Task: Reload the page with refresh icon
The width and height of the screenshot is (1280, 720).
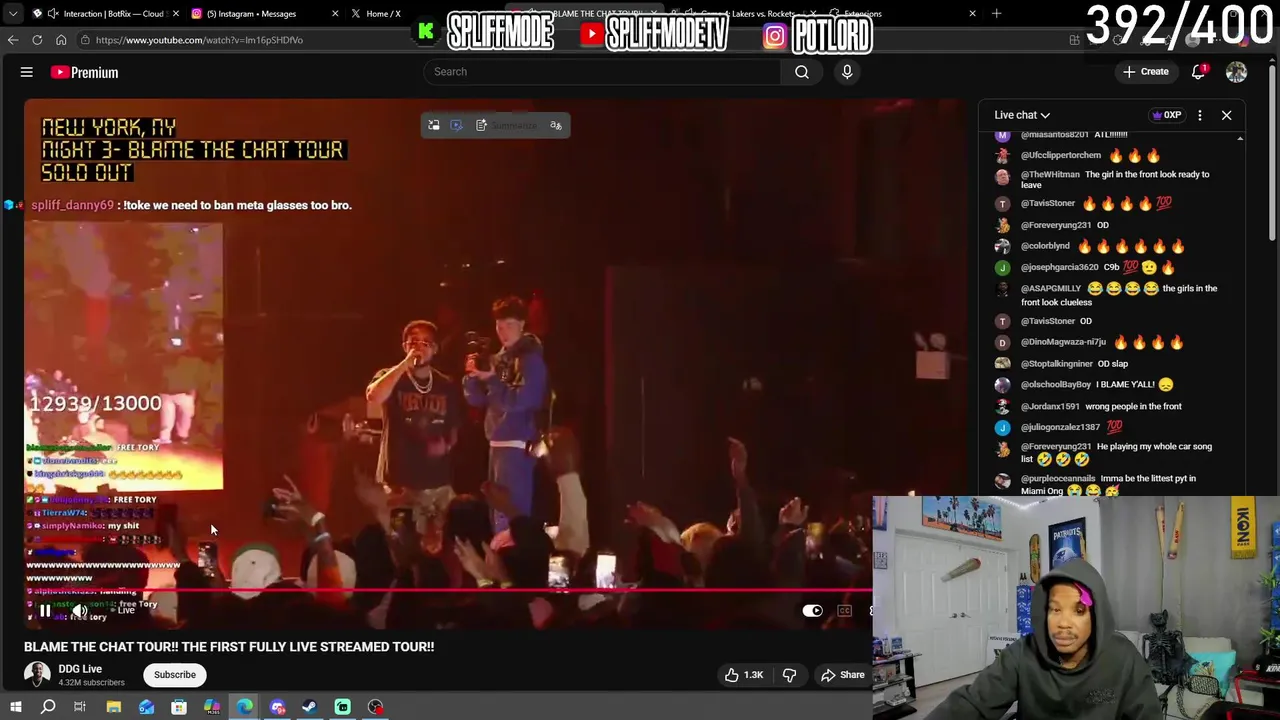Action: pos(37,40)
